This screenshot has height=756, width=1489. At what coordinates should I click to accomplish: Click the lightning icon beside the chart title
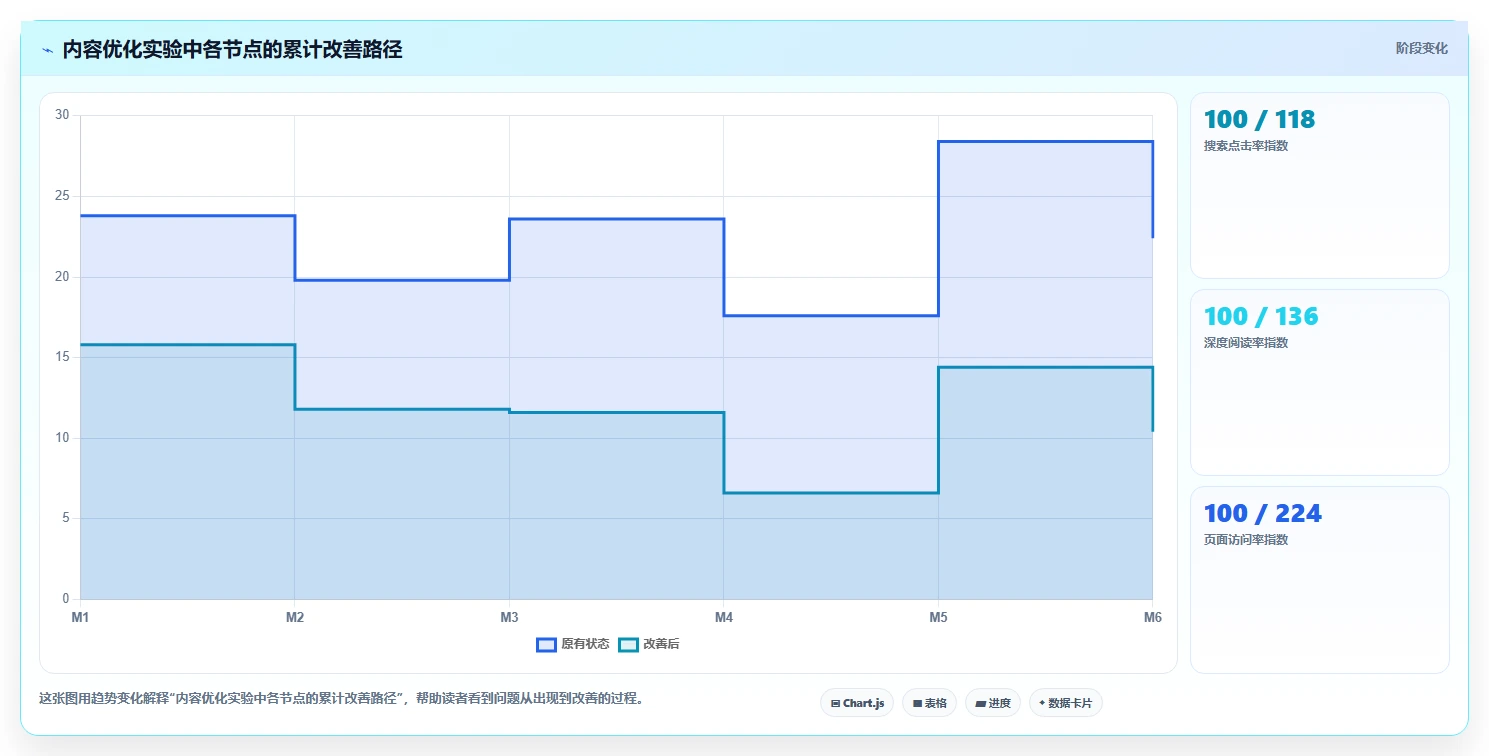[x=47, y=50]
